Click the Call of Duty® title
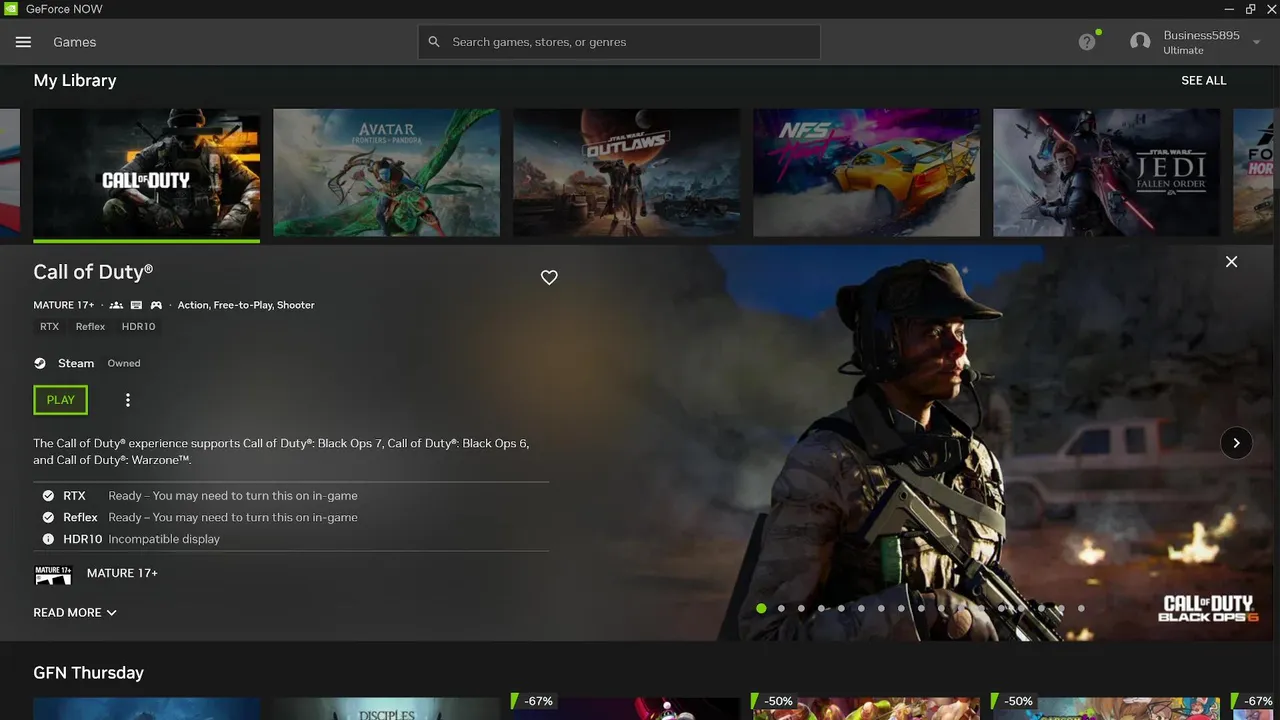This screenshot has height=720, width=1280. [x=93, y=272]
